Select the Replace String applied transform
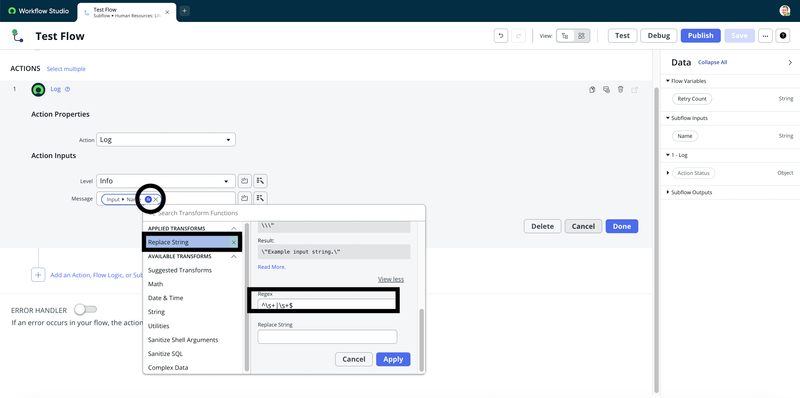 click(191, 242)
